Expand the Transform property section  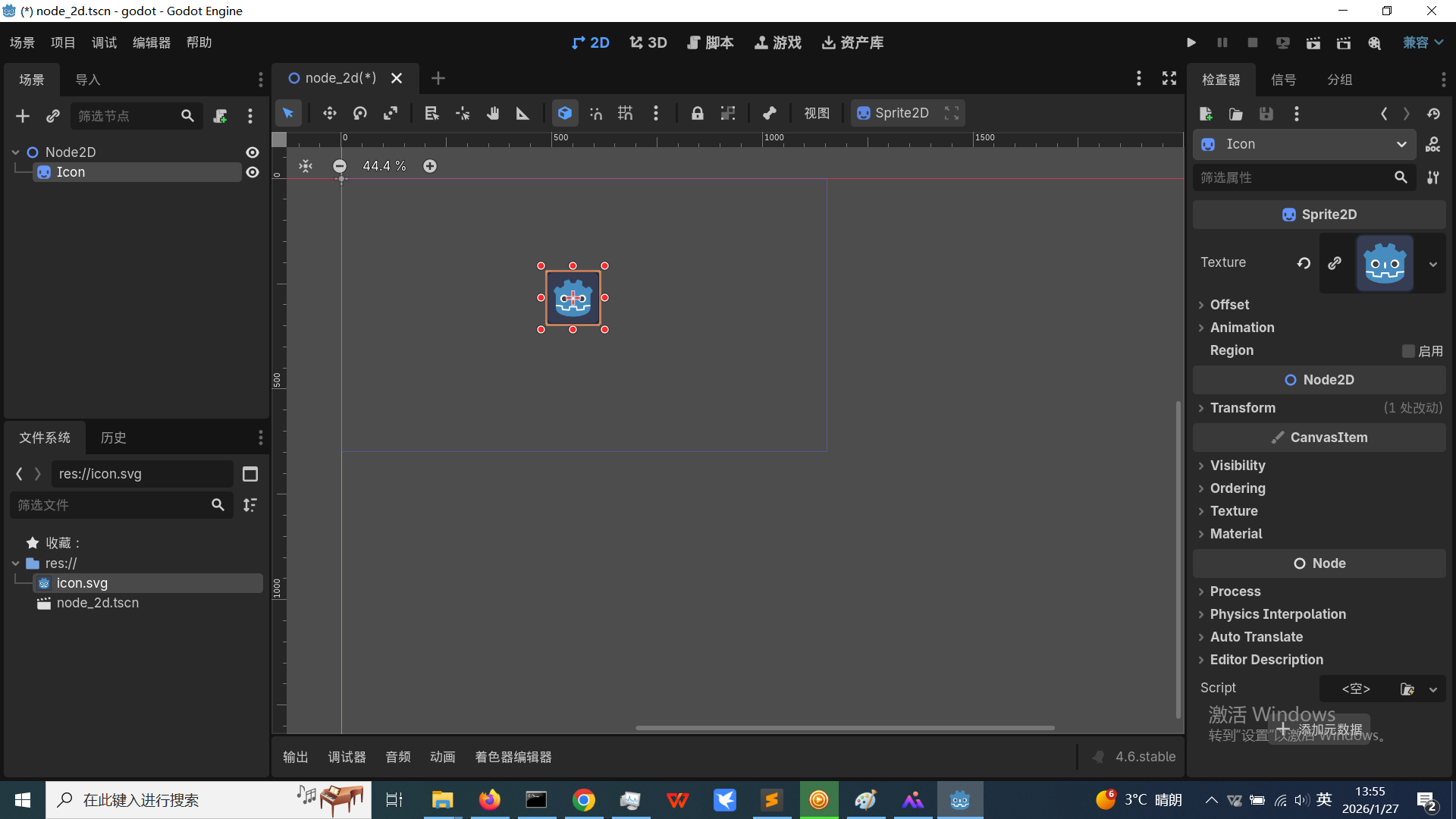(1242, 408)
